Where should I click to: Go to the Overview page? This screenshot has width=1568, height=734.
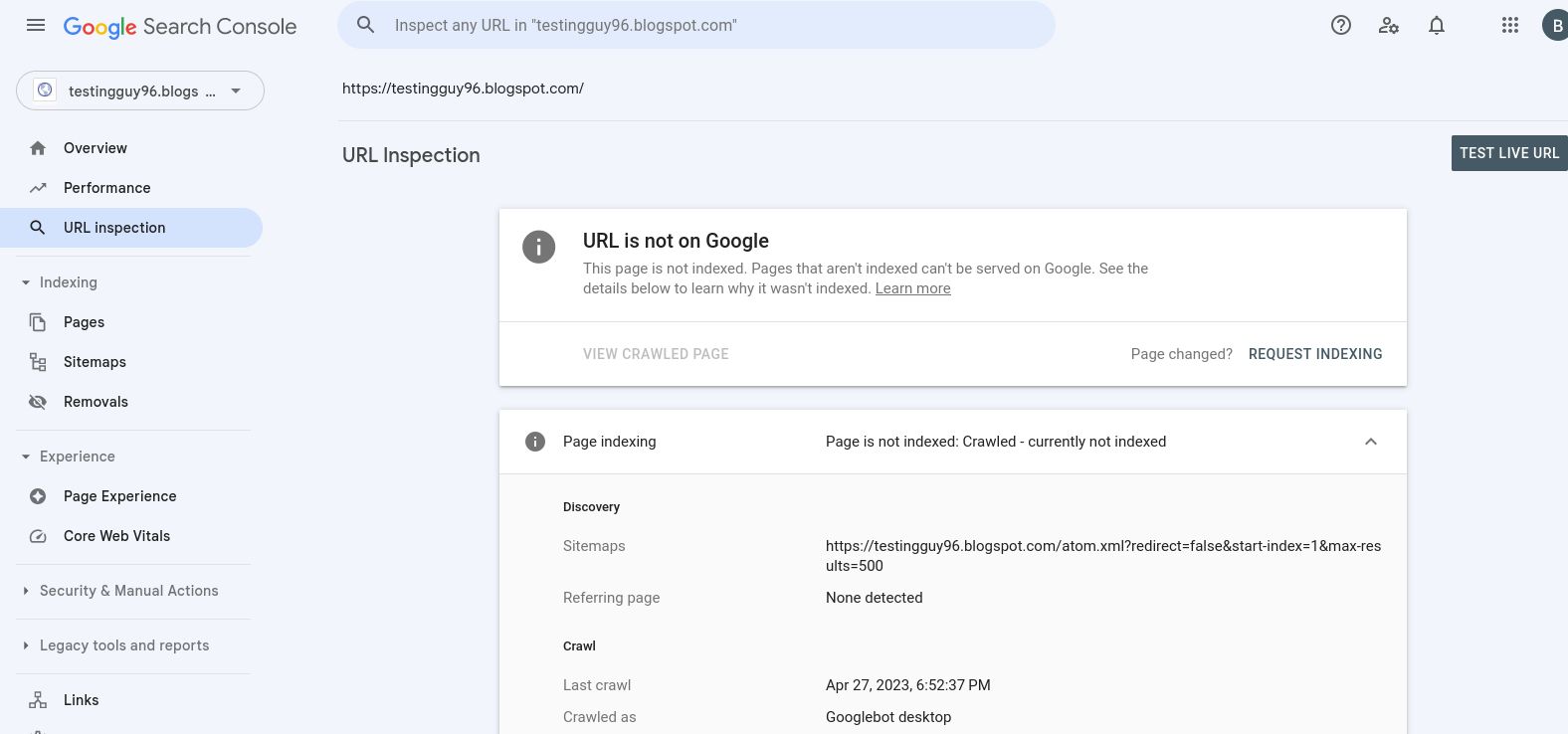coord(96,148)
